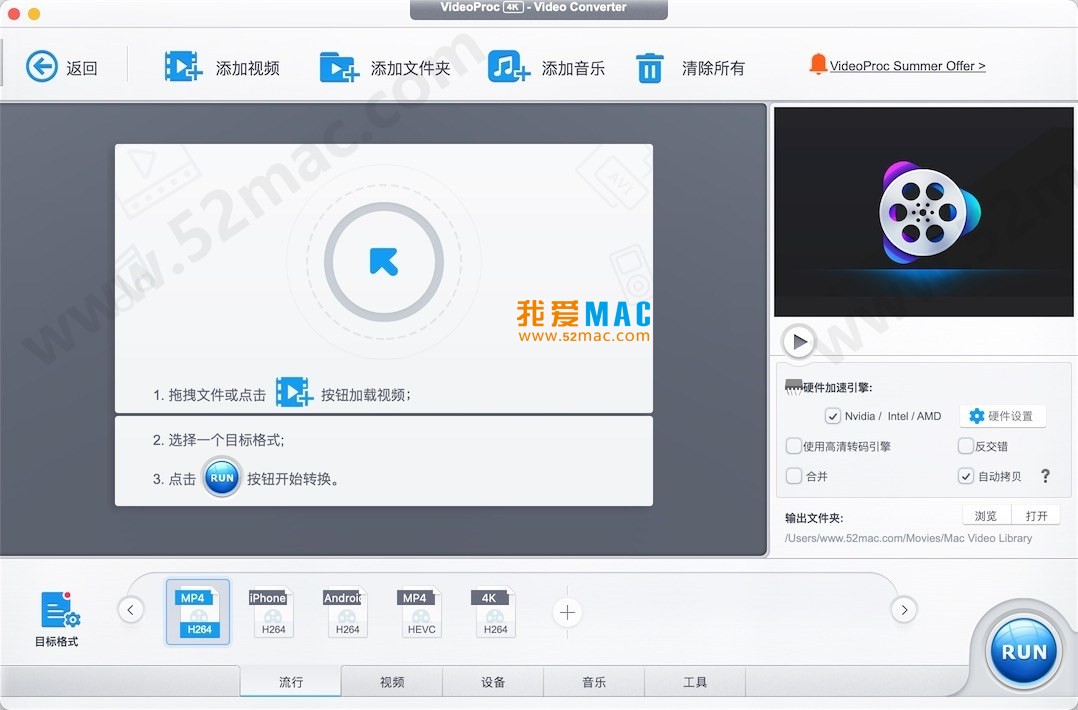
Task: Click the 添加视频 add video icon in the toolbar
Action: click(x=184, y=67)
